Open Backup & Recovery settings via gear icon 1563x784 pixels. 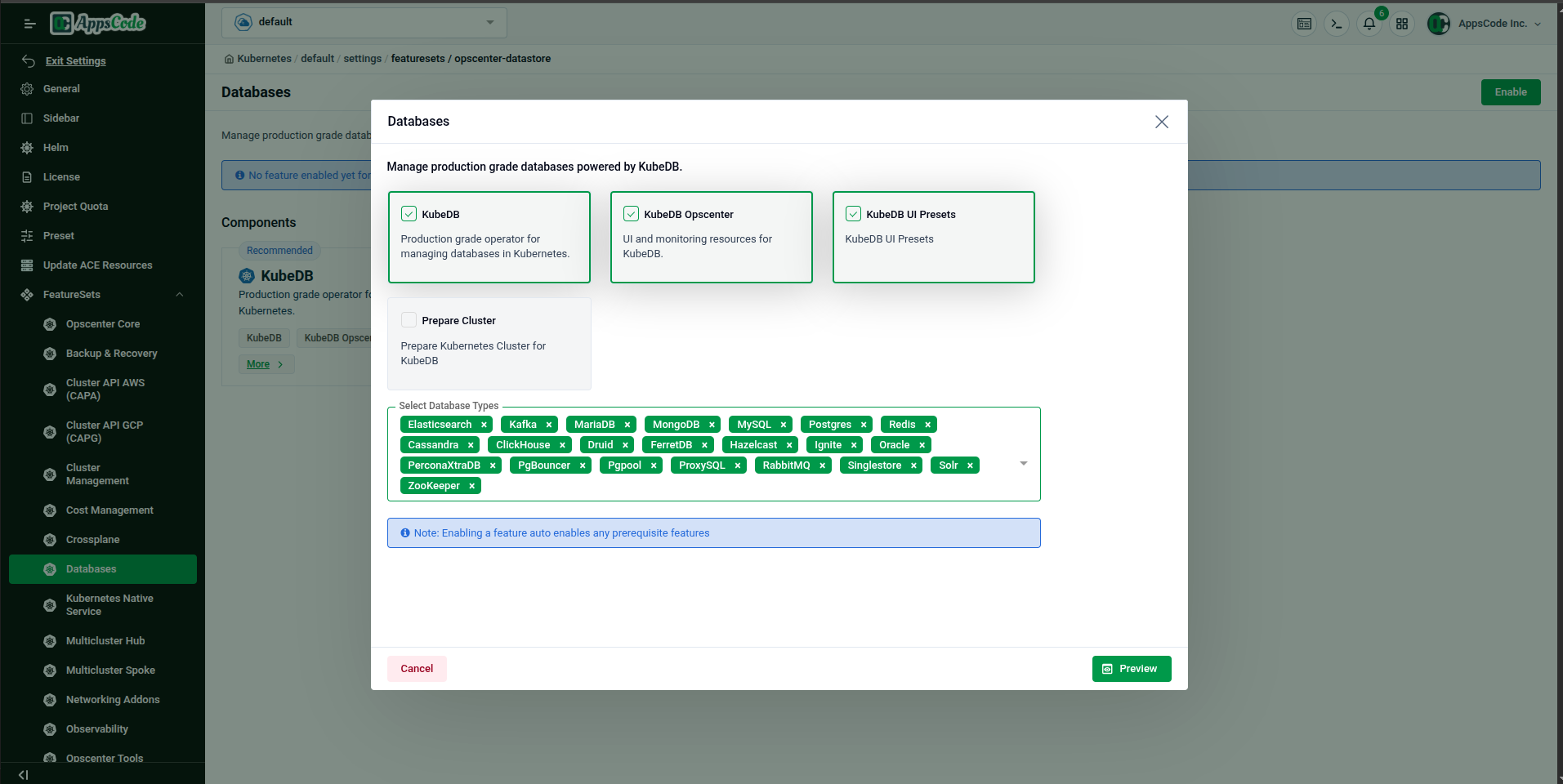50,353
